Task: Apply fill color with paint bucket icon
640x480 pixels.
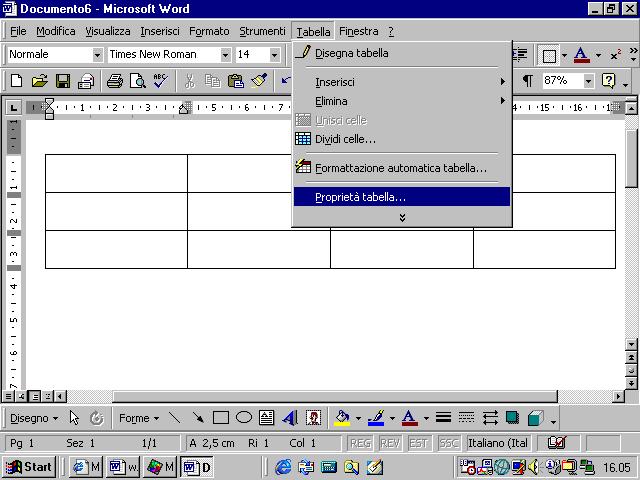Action: tap(342, 418)
